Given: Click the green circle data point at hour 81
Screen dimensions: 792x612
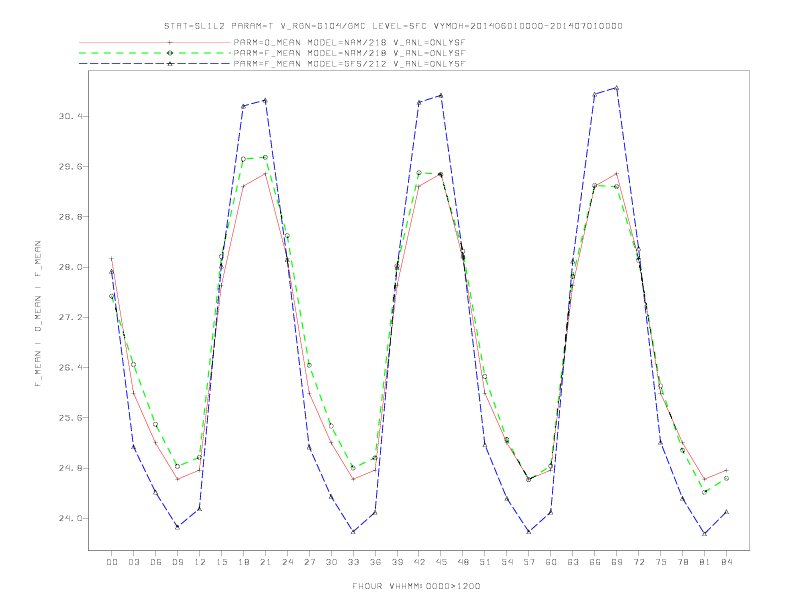Looking at the screenshot, I should pos(704,492).
